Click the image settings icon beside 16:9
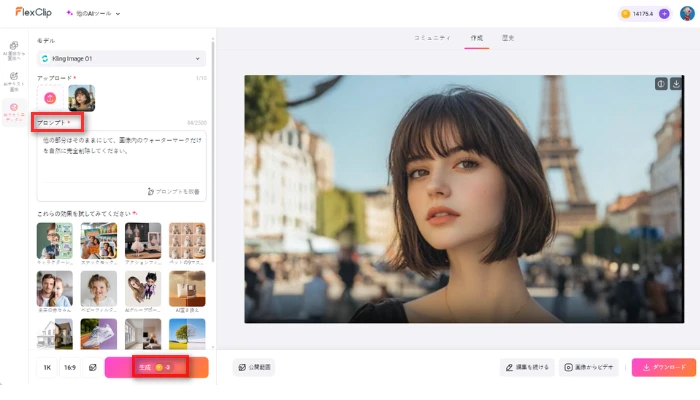 92,368
